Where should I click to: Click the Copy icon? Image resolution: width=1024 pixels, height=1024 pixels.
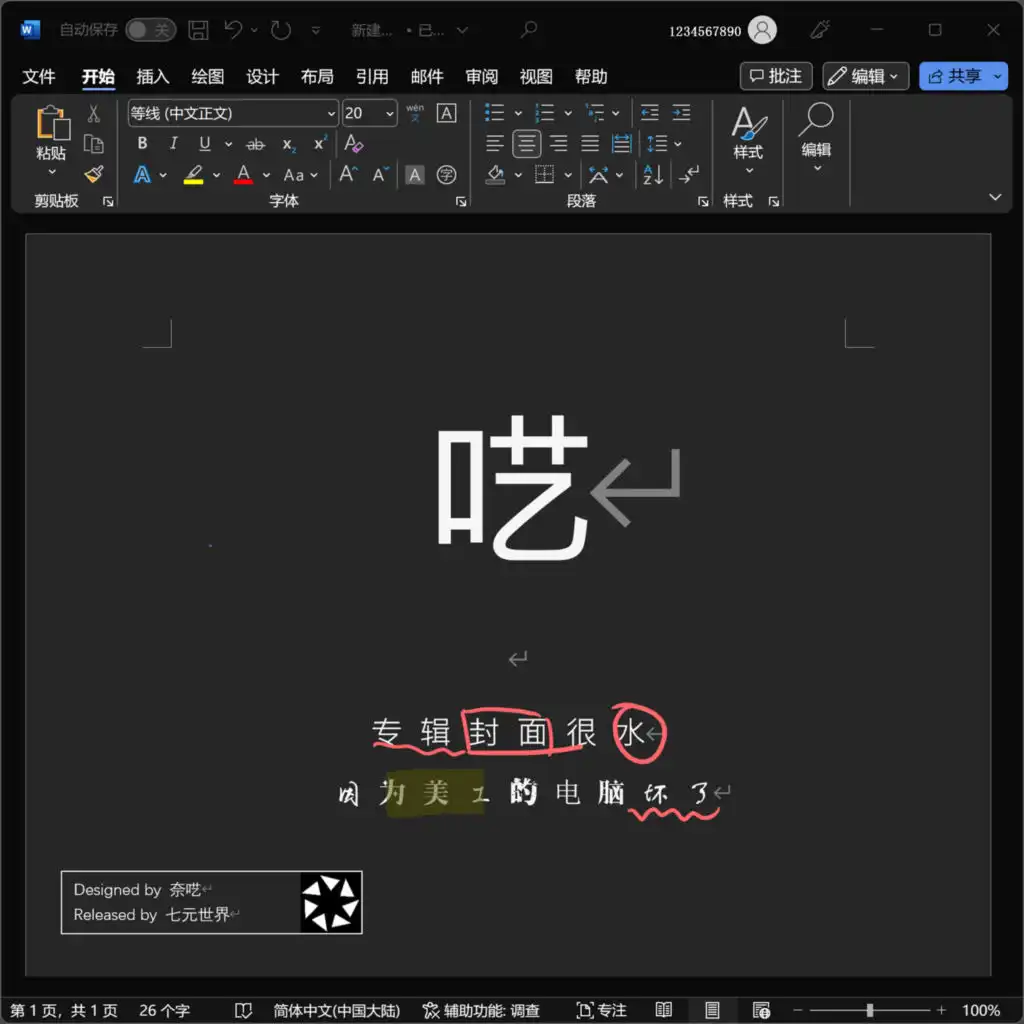[93, 144]
